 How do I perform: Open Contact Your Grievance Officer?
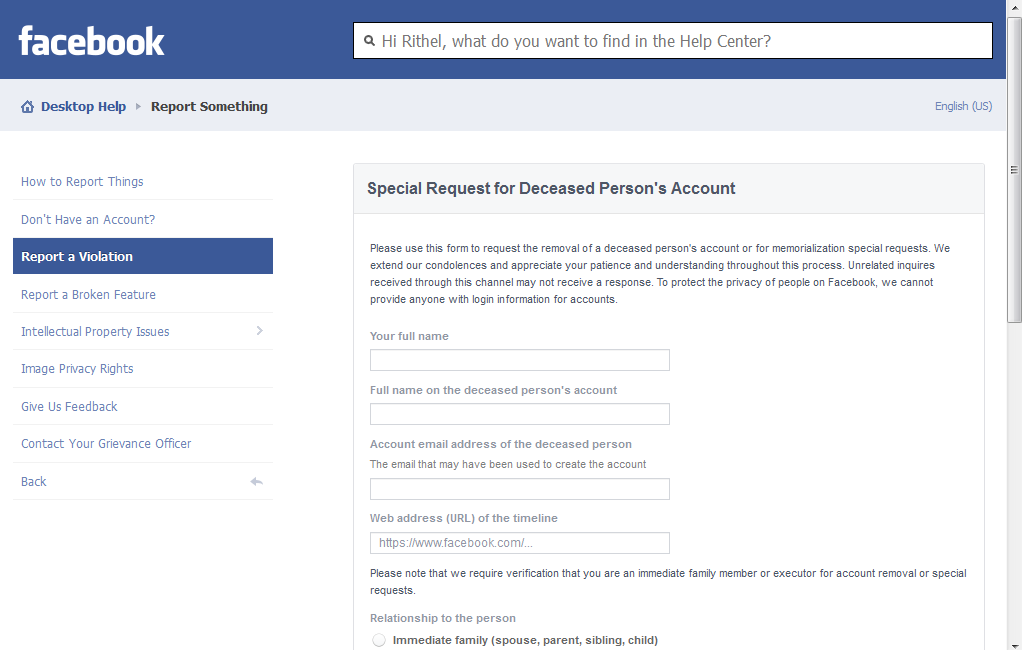(x=106, y=444)
